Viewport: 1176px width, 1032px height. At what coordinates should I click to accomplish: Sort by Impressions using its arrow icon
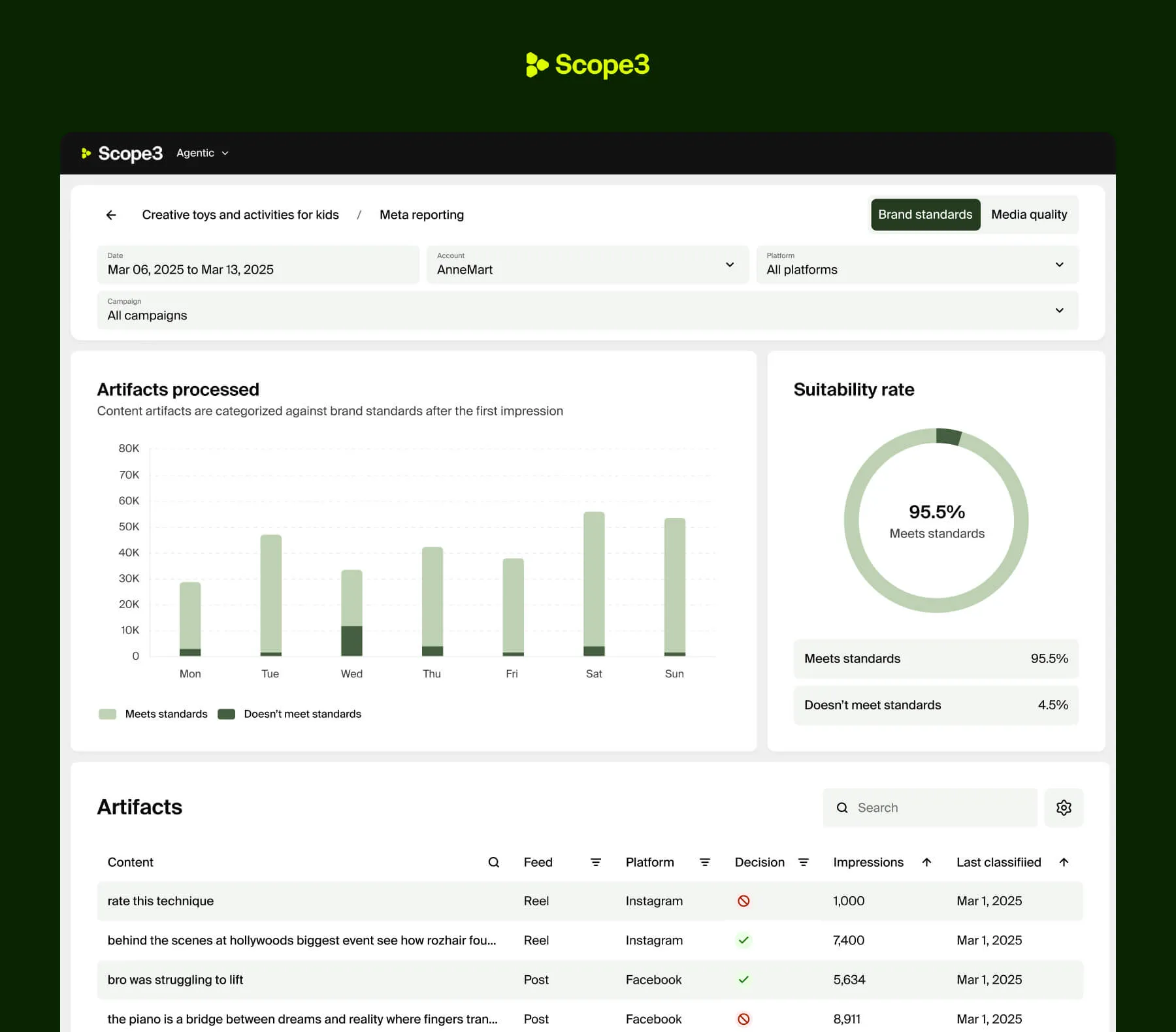pos(927,862)
